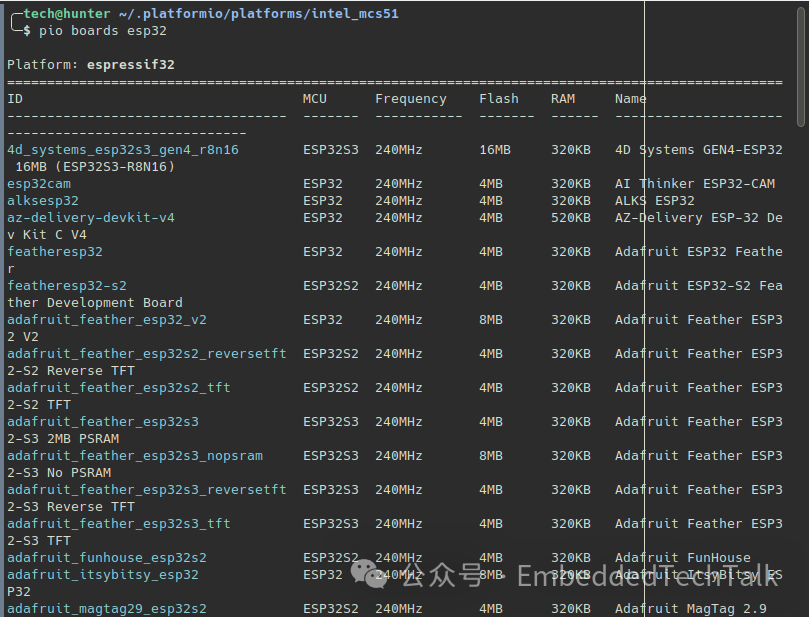The image size is (809, 617).
Task: Click the 'AI Thinker ESP32-CAM' board name
Action: [x=695, y=184]
